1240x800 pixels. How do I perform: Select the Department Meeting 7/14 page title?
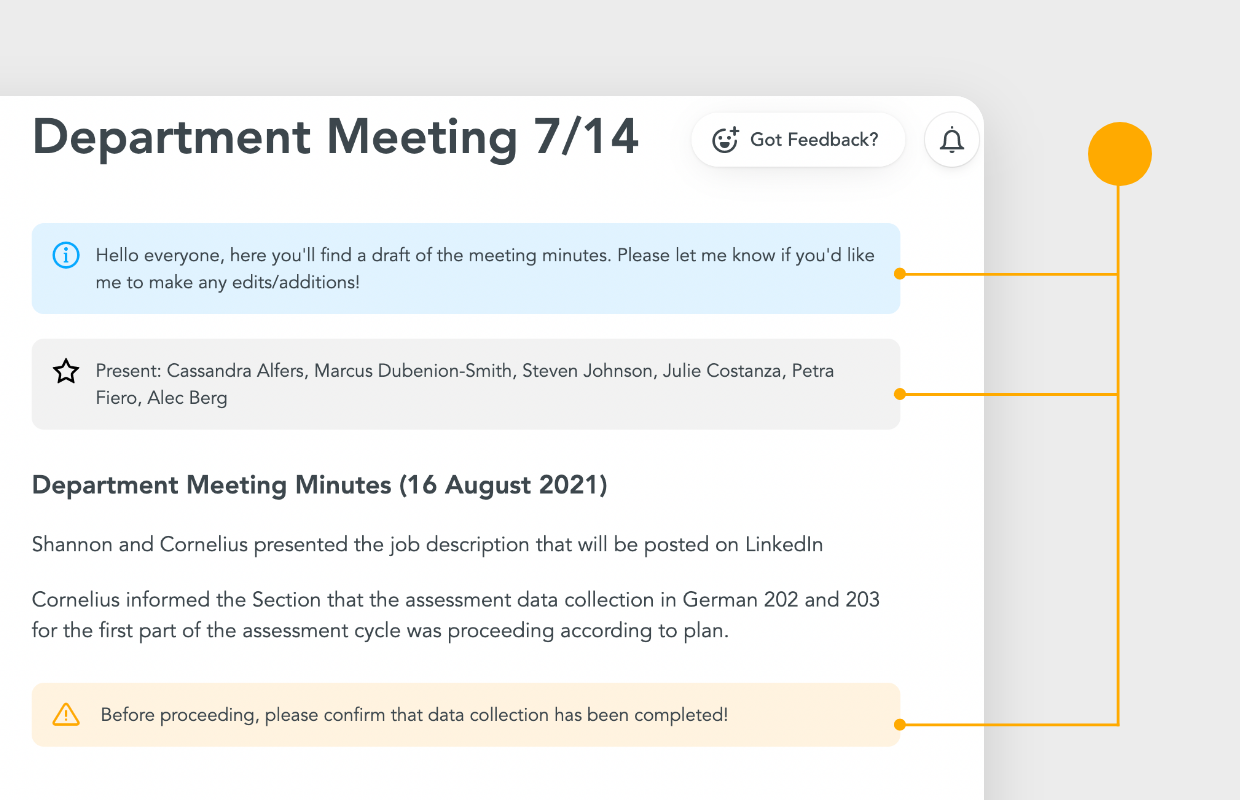(x=336, y=136)
